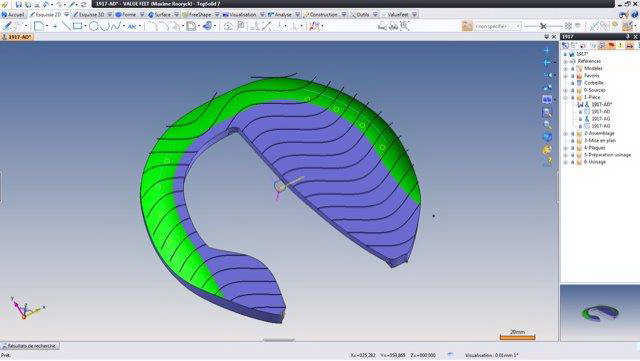Open Résultats de recherche panel
The width and height of the screenshot is (640, 361).
(x=30, y=346)
